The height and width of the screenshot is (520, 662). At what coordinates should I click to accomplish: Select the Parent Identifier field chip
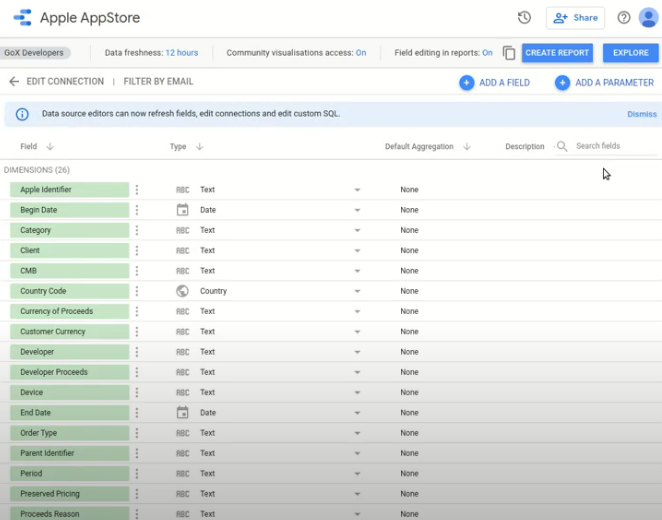(69, 453)
